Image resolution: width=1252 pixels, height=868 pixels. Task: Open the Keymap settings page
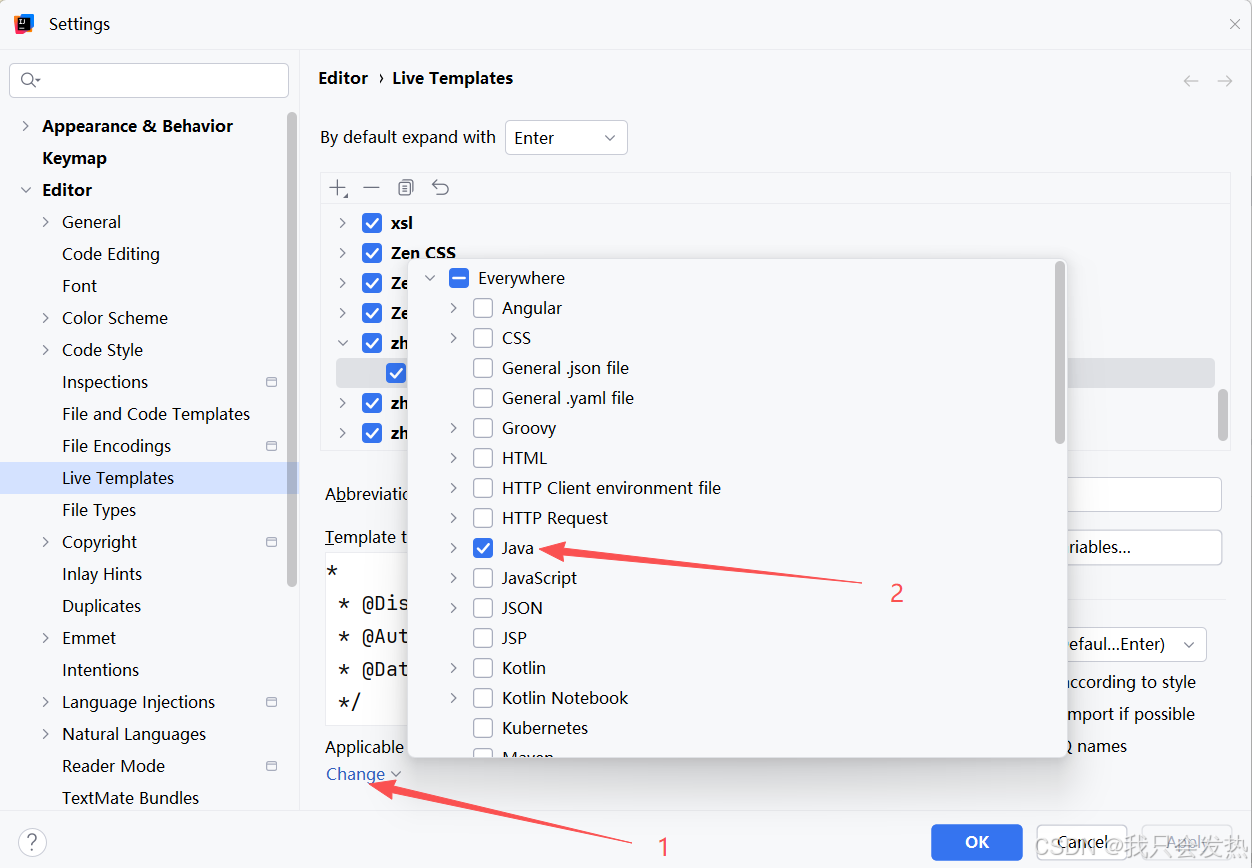(x=74, y=158)
